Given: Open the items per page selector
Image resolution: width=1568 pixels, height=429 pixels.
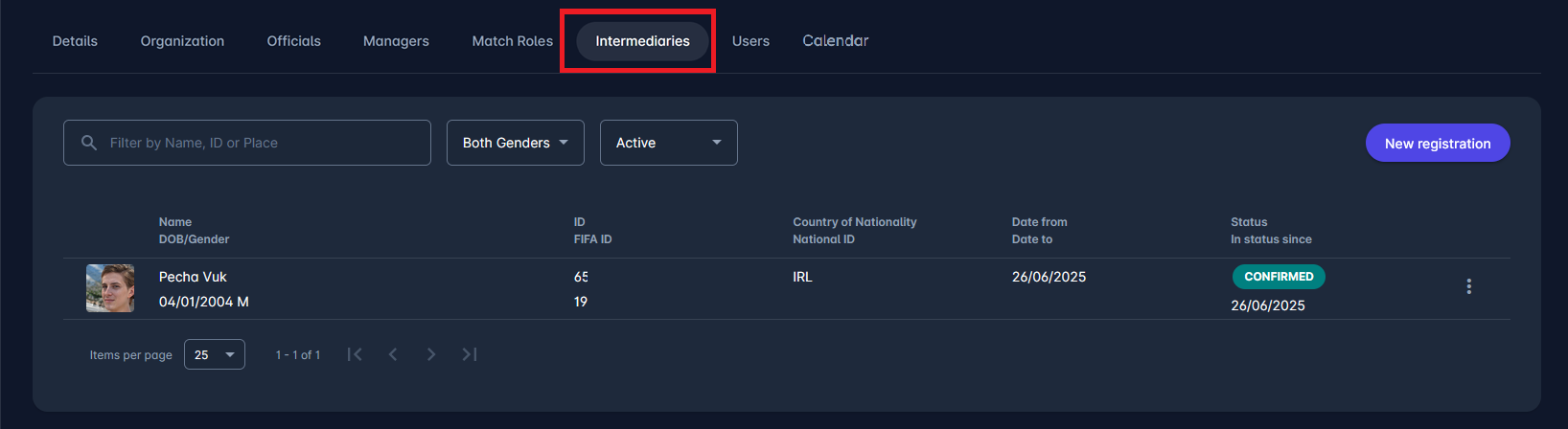Looking at the screenshot, I should tap(214, 354).
